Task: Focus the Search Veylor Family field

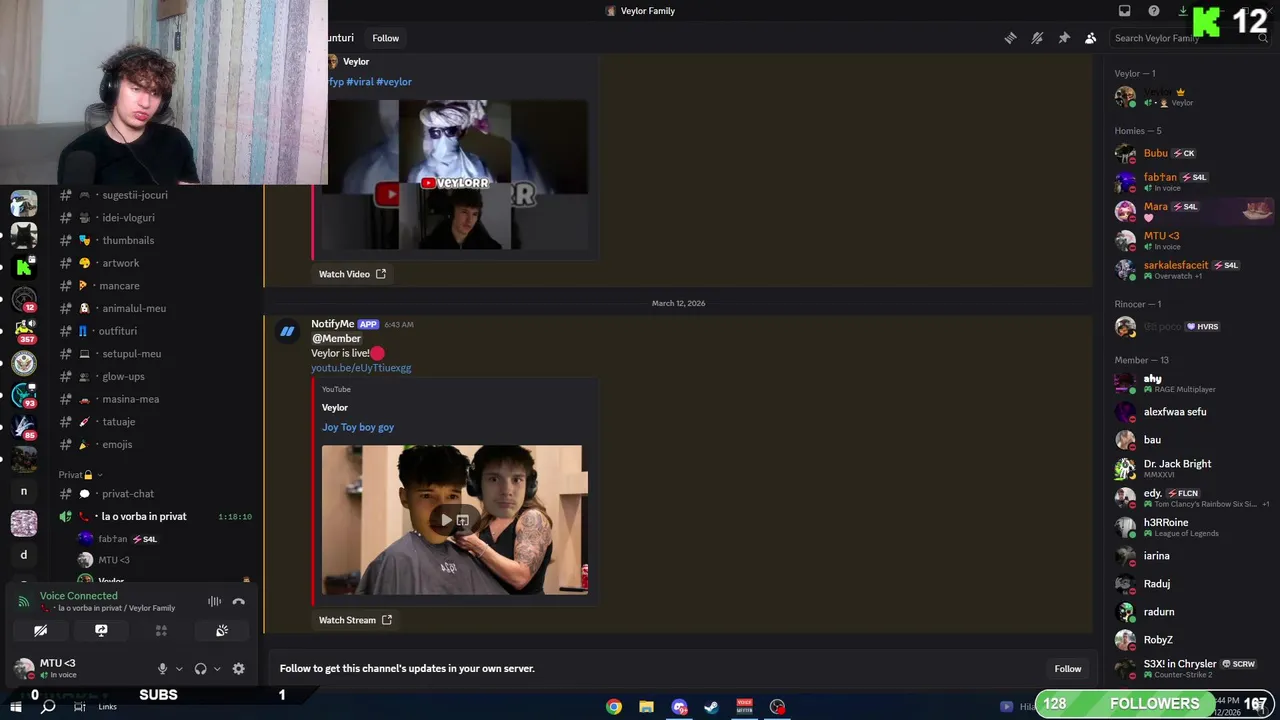Action: 1190,38
